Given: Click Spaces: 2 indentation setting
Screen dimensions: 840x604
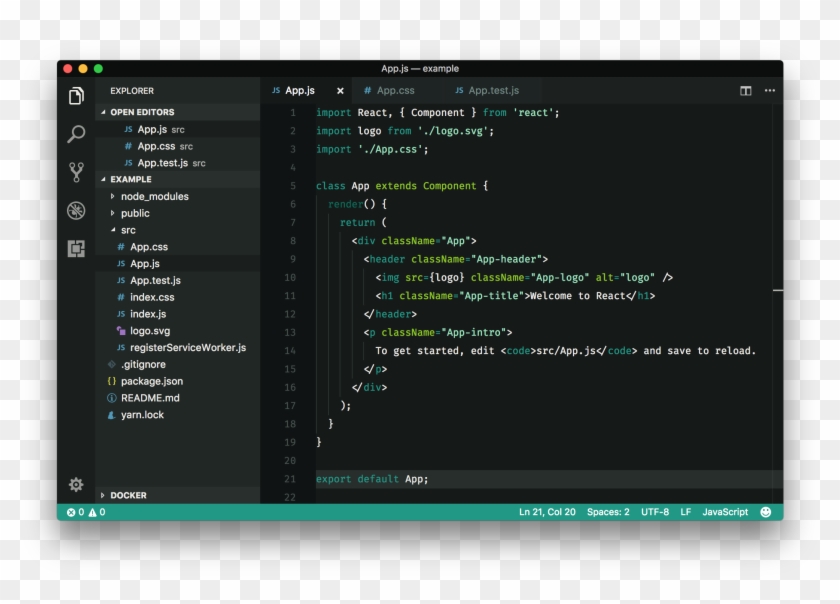Looking at the screenshot, I should pyautogui.click(x=607, y=511).
